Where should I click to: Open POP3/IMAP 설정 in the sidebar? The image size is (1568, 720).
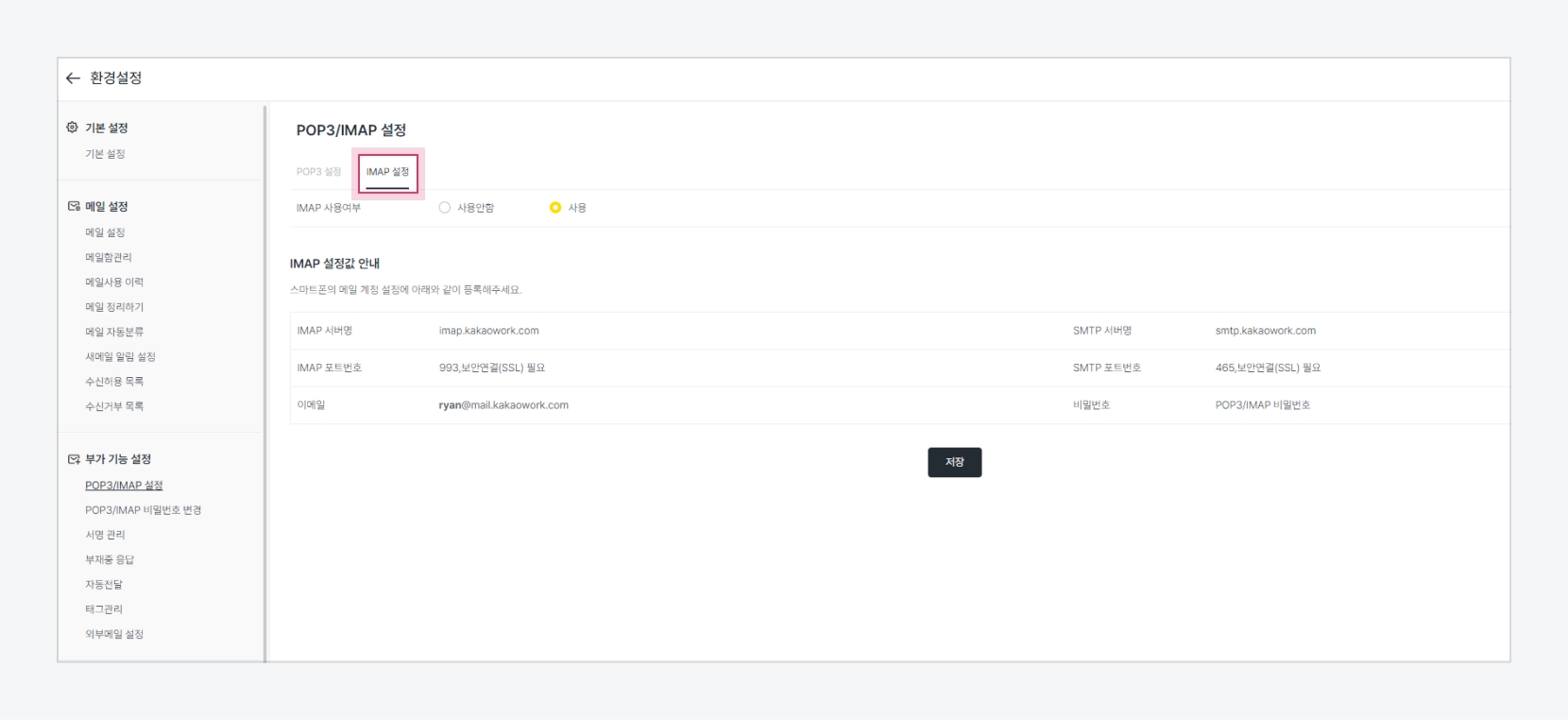[x=124, y=486]
